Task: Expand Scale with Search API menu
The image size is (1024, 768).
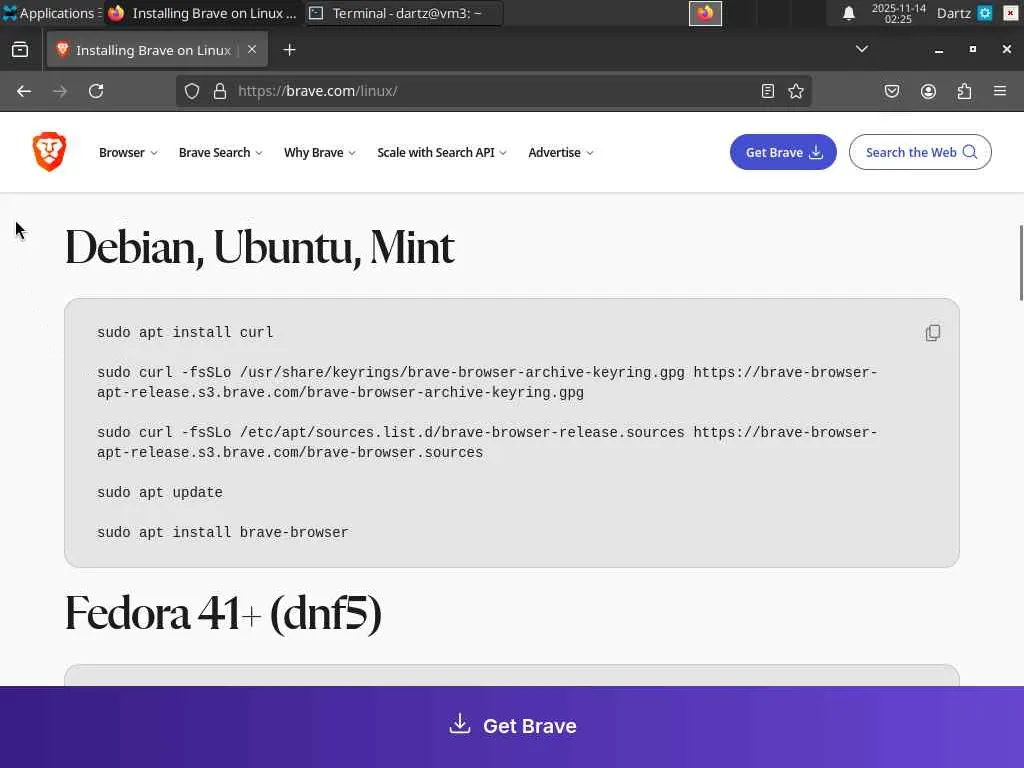Action: 442,153
